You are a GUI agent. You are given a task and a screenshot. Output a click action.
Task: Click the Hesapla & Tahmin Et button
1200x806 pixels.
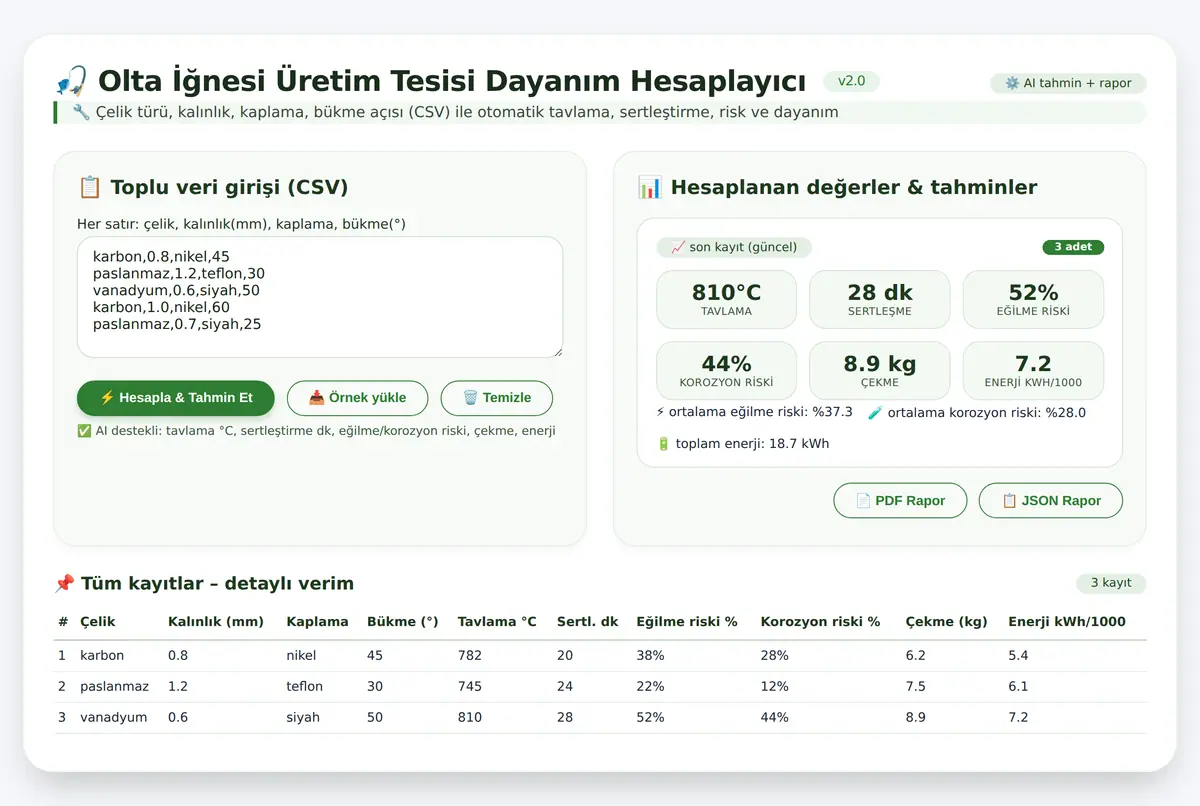(x=175, y=398)
